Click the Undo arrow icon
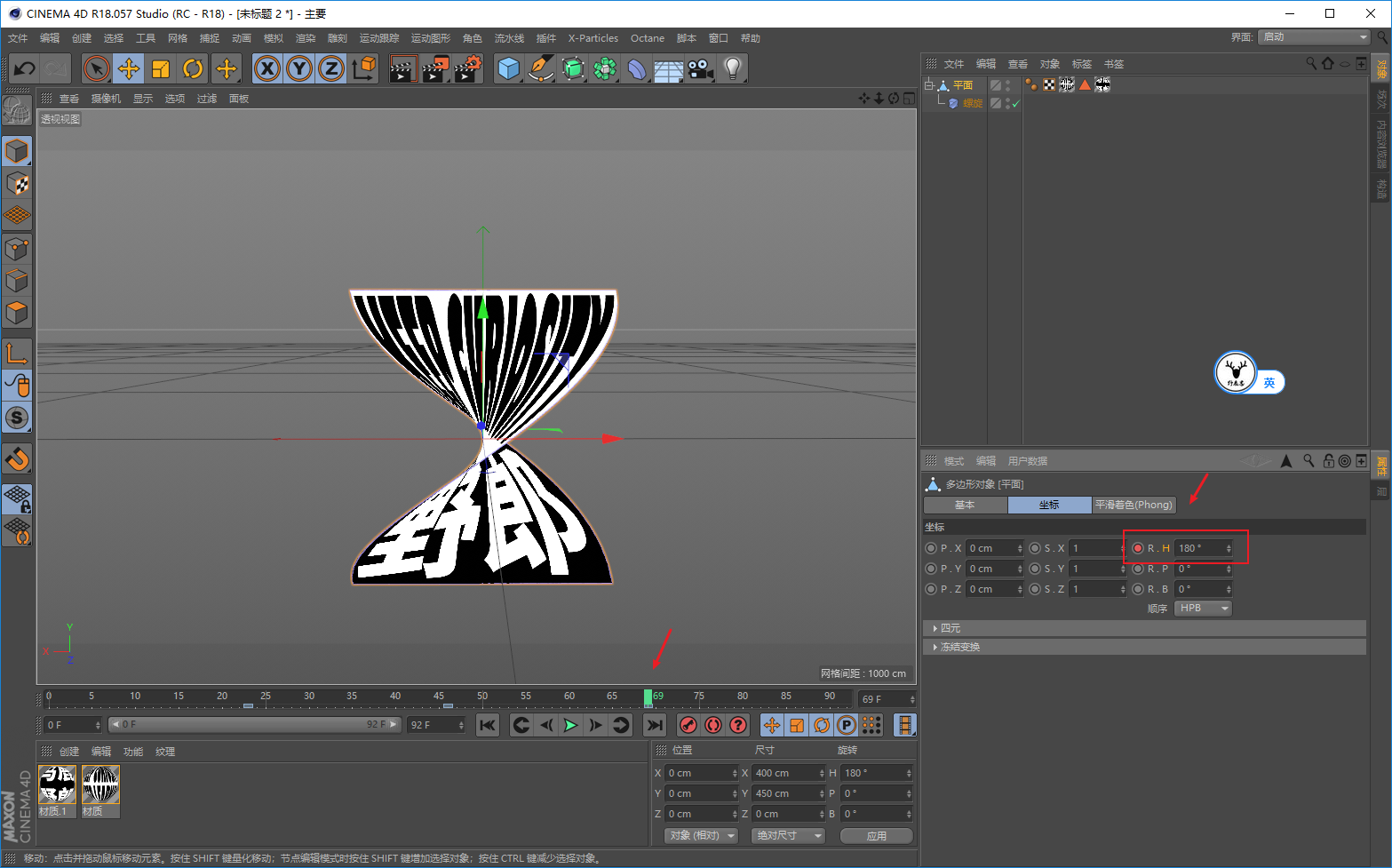This screenshot has width=1392, height=868. point(24,68)
